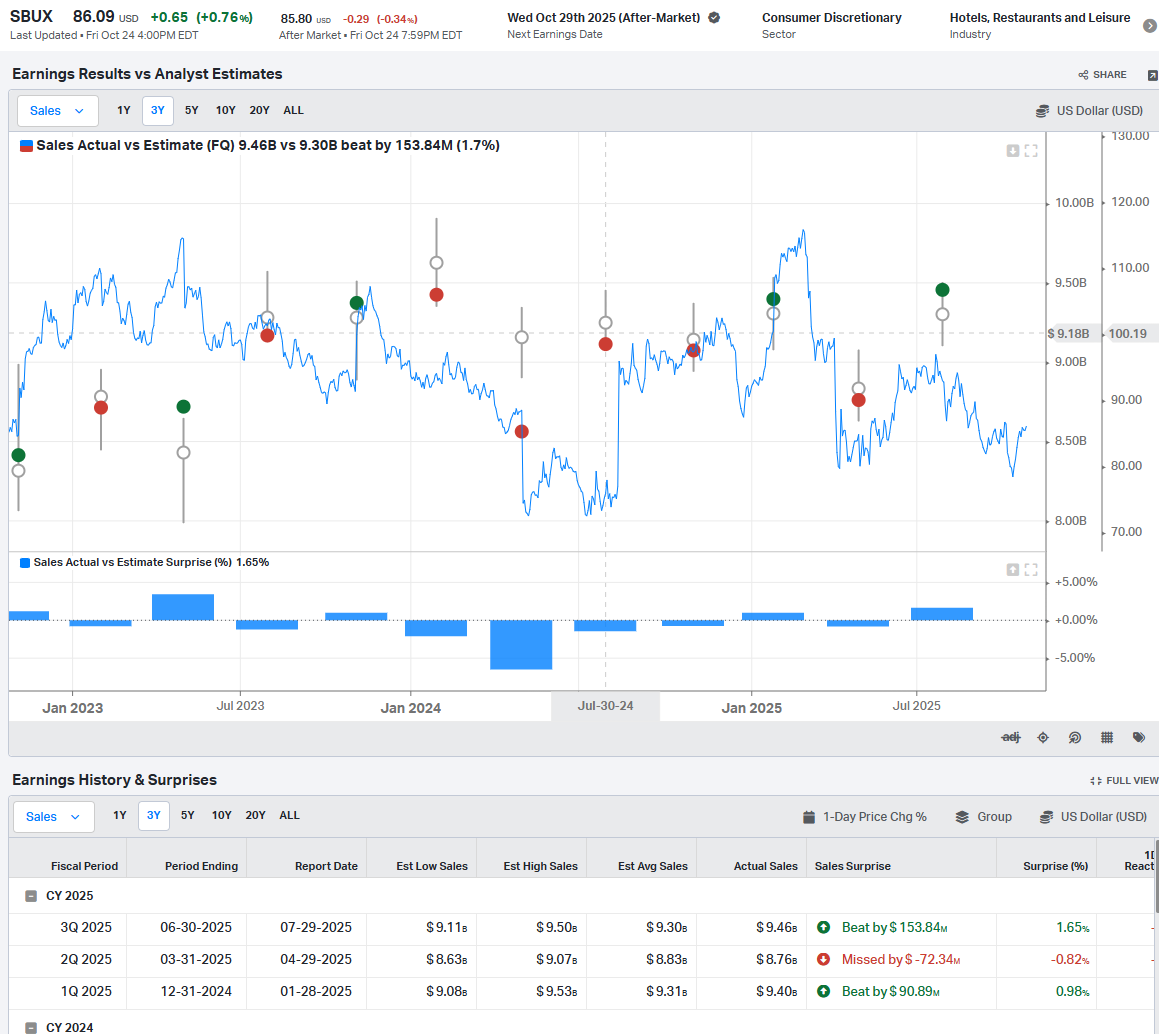Viewport: 1159px width, 1034px height.
Task: Click the big negative surprise bar below -5.00%
Action: tap(521, 644)
